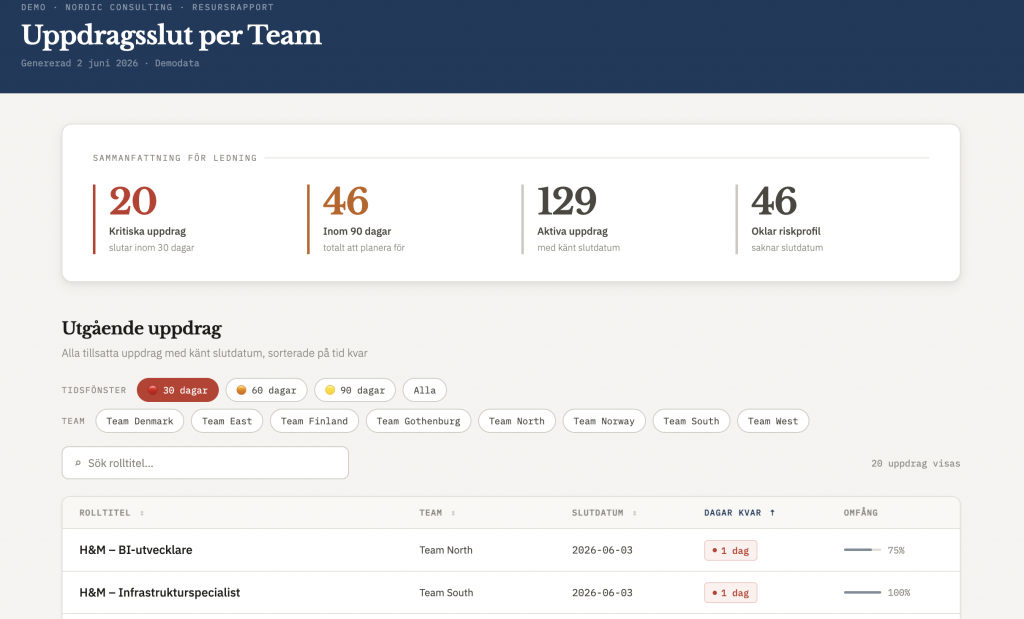Click the 1 dag badge for Infrastrukturspecialist
1024x619 pixels.
[x=731, y=593]
